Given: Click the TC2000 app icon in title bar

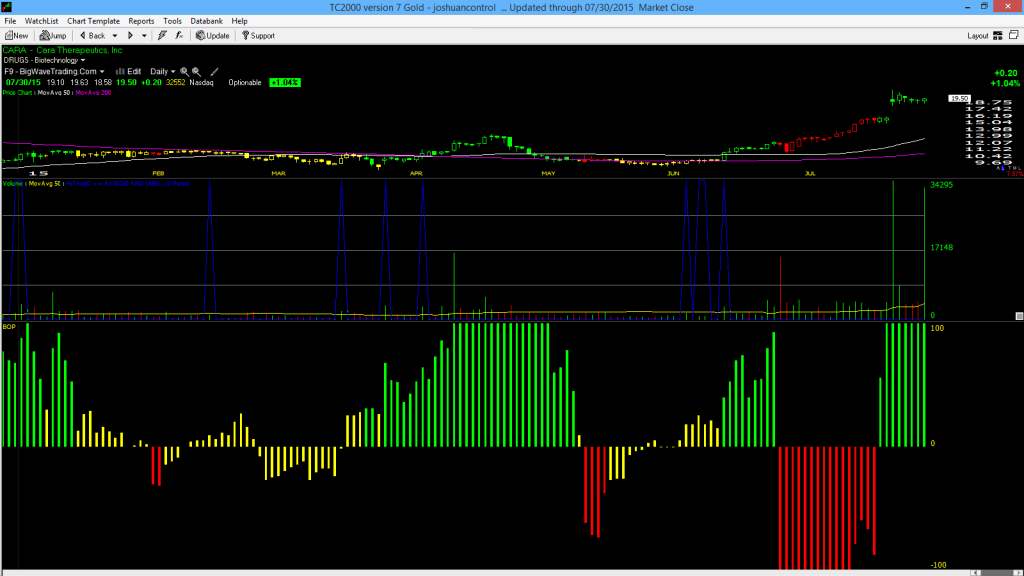Looking at the screenshot, I should (7, 7).
